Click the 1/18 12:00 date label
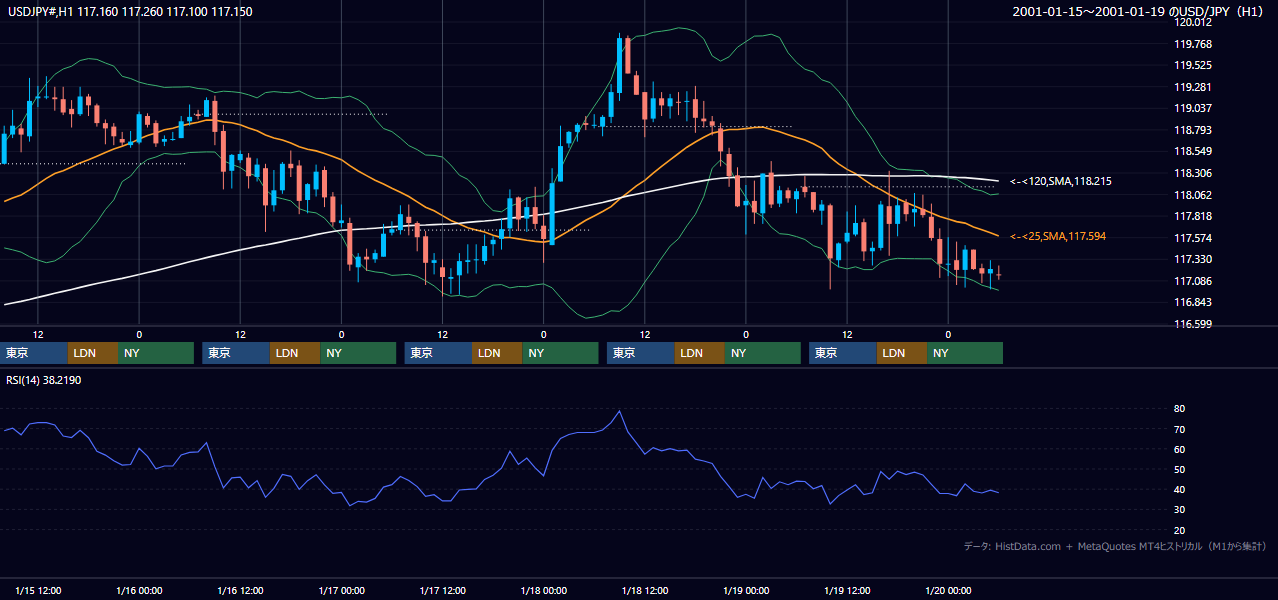Viewport: 1278px width, 600px height. [x=645, y=590]
